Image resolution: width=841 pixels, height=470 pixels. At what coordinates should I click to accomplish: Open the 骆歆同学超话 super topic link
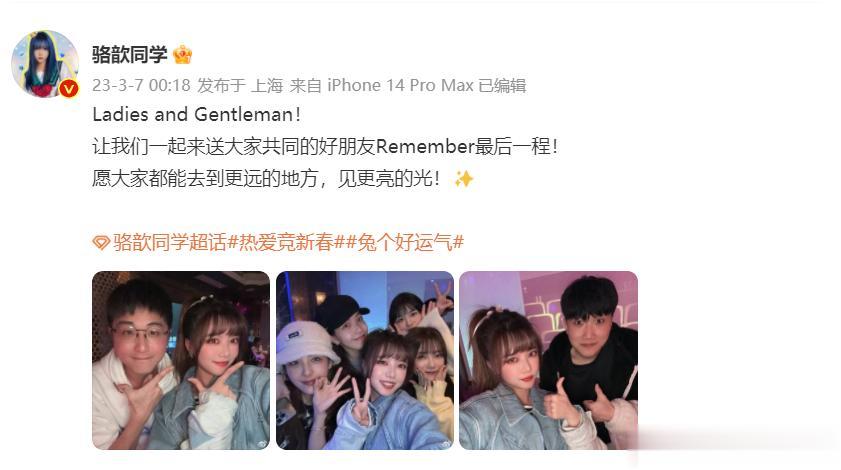169,243
